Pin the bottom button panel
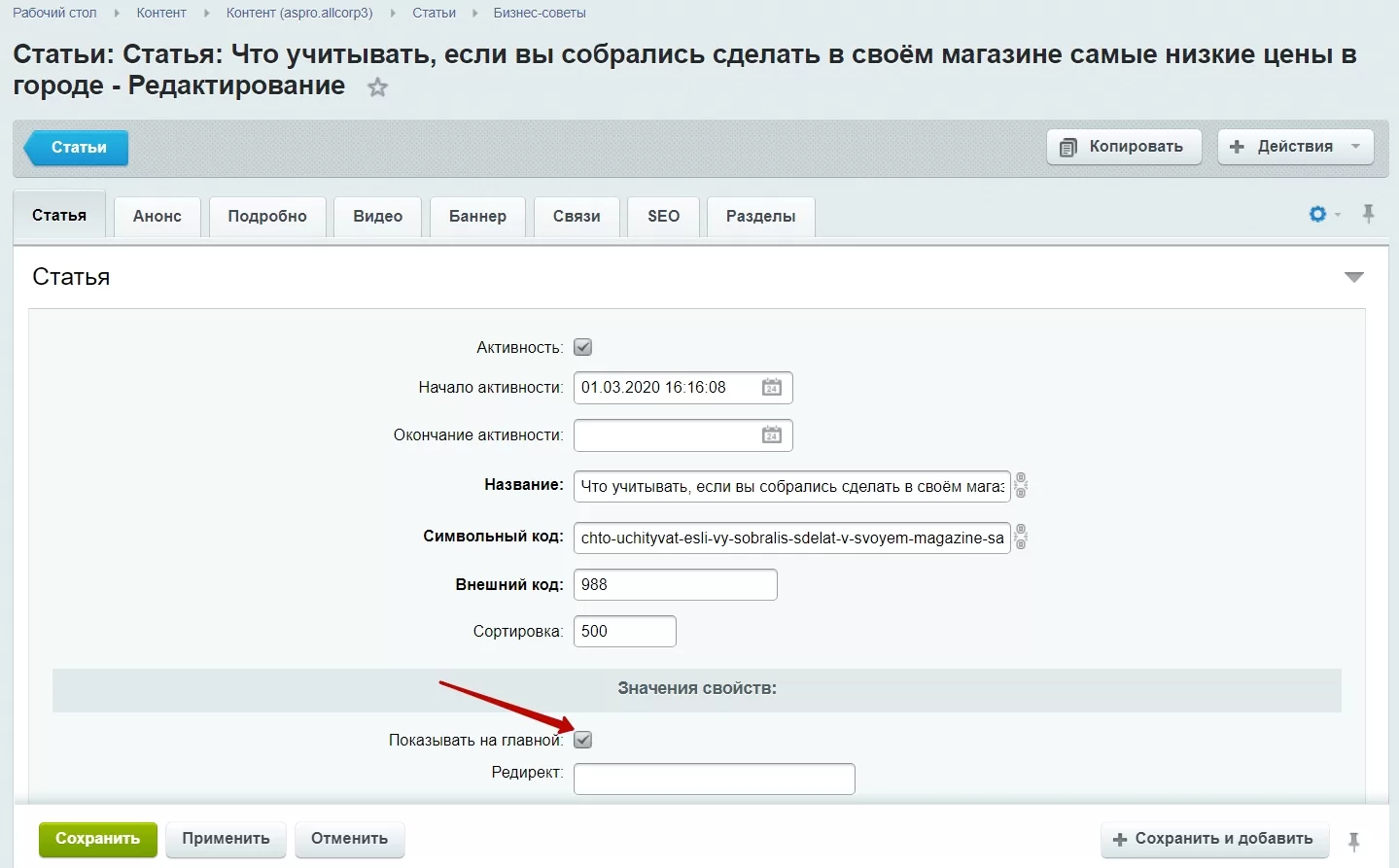The height and width of the screenshot is (868, 1399). point(1354,842)
